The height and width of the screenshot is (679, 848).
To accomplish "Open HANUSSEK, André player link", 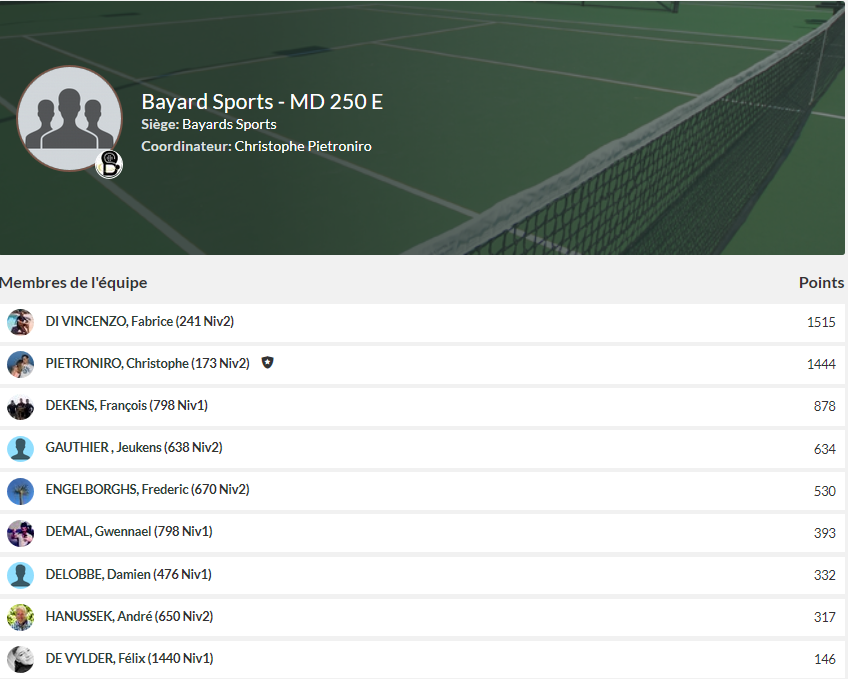I will 129,616.
